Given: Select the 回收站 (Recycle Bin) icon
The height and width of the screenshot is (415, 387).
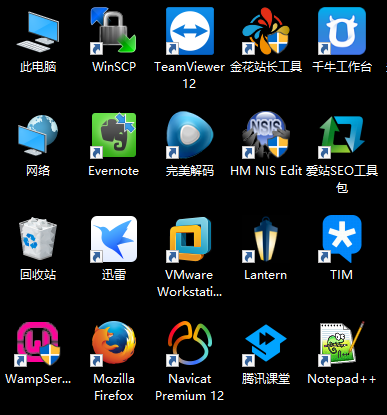Looking at the screenshot, I should 38,239.
